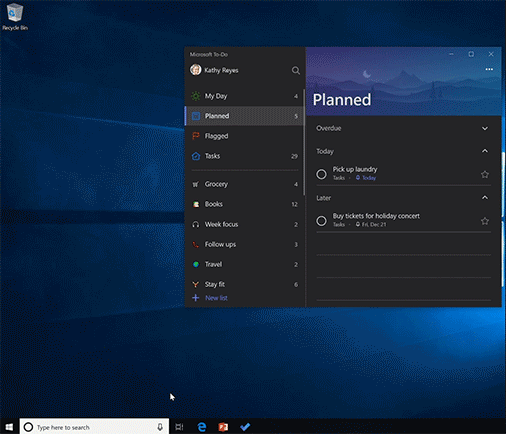Viewport: 506px width, 434px height.
Task: Click the Type here to search box
Action: tap(94, 427)
